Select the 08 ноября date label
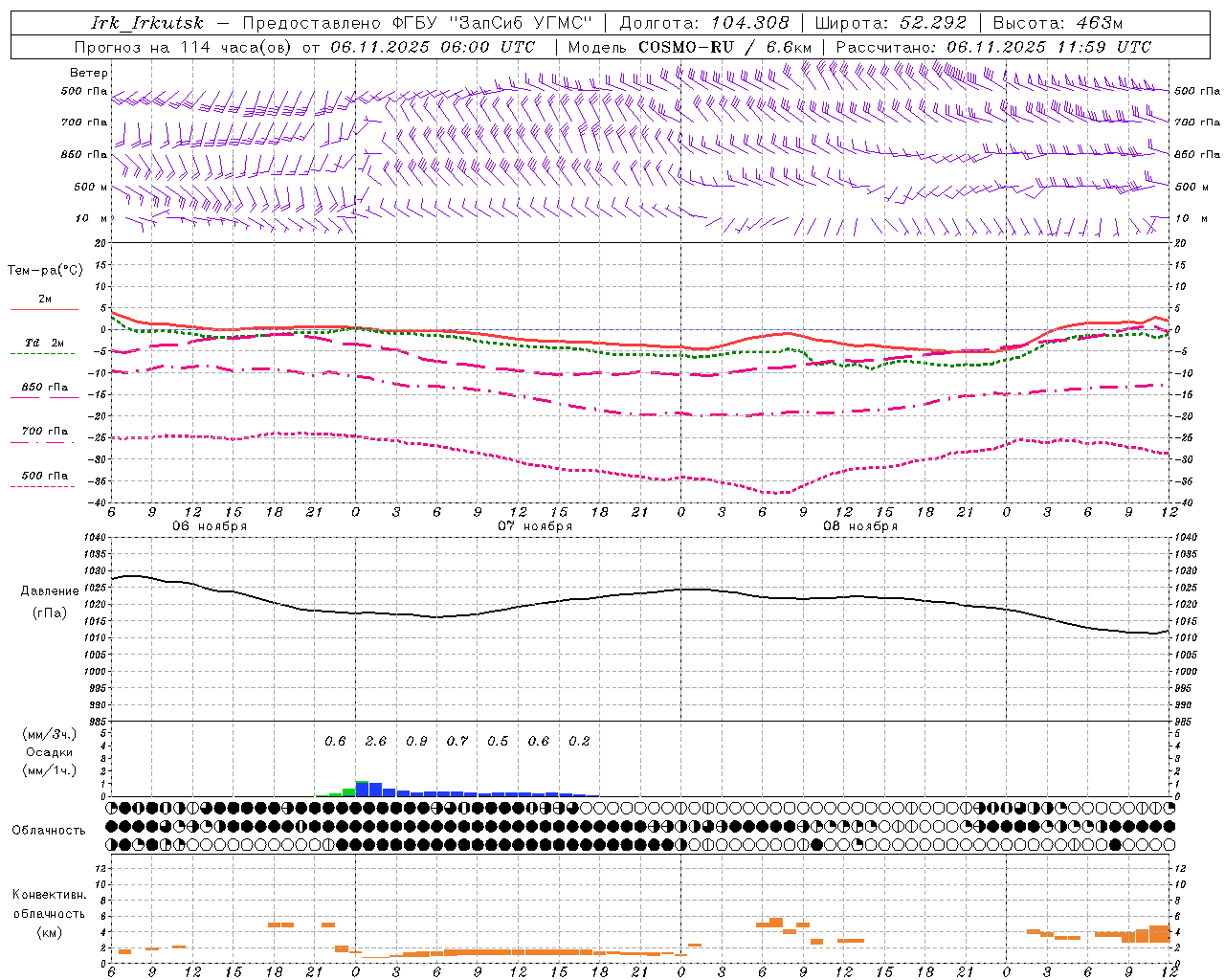The width and height of the screenshot is (1225, 980). coord(860,526)
